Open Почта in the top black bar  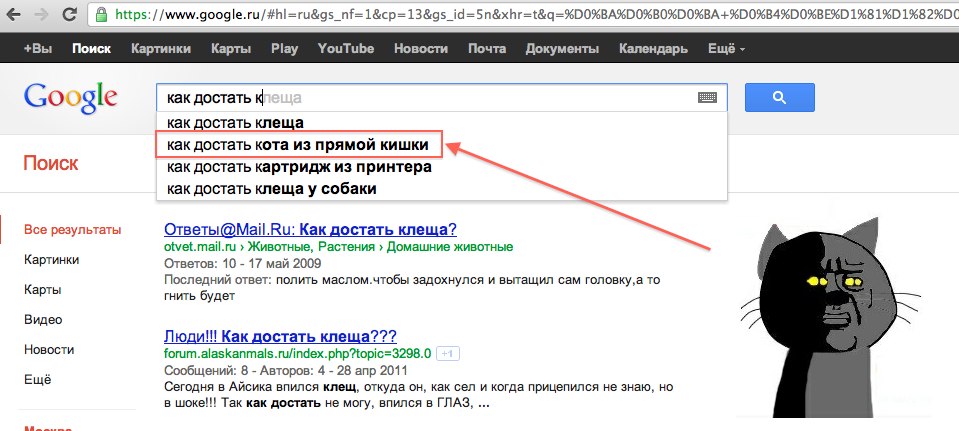(487, 49)
